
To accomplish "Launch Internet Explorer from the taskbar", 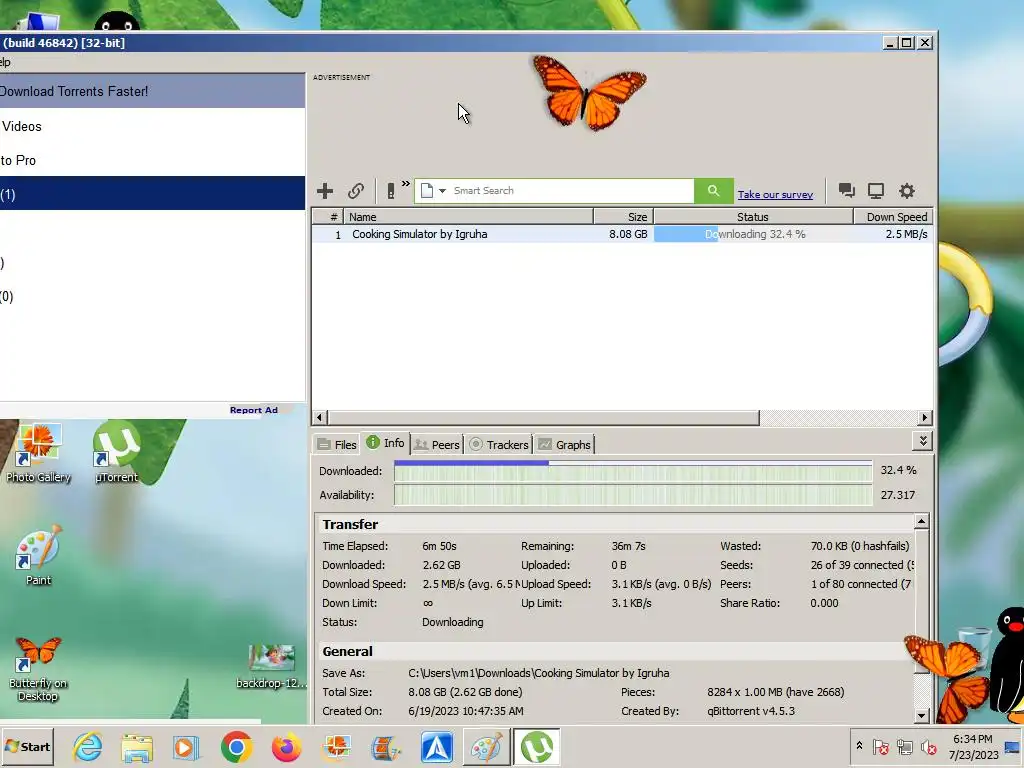I will 88,746.
